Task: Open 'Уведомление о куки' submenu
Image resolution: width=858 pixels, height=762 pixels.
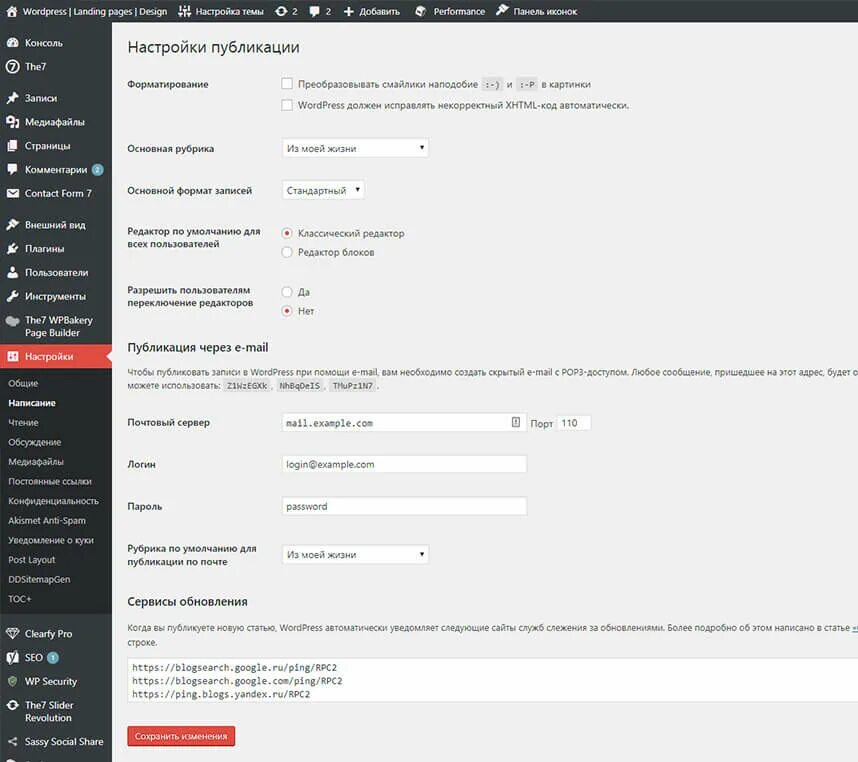Action: (x=51, y=540)
